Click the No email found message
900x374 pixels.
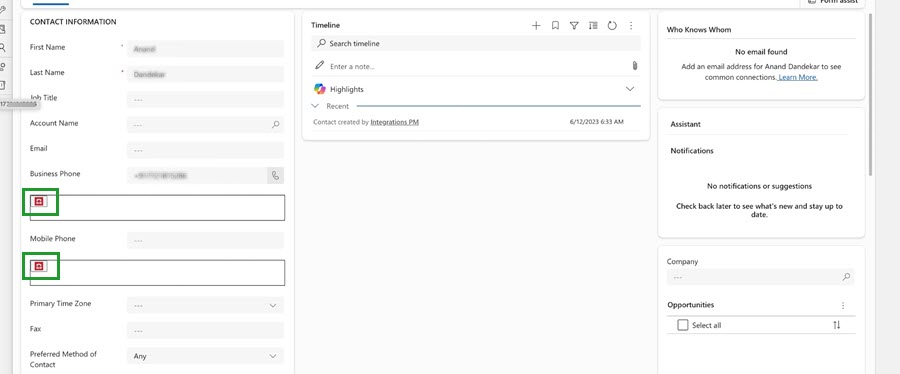[761, 52]
